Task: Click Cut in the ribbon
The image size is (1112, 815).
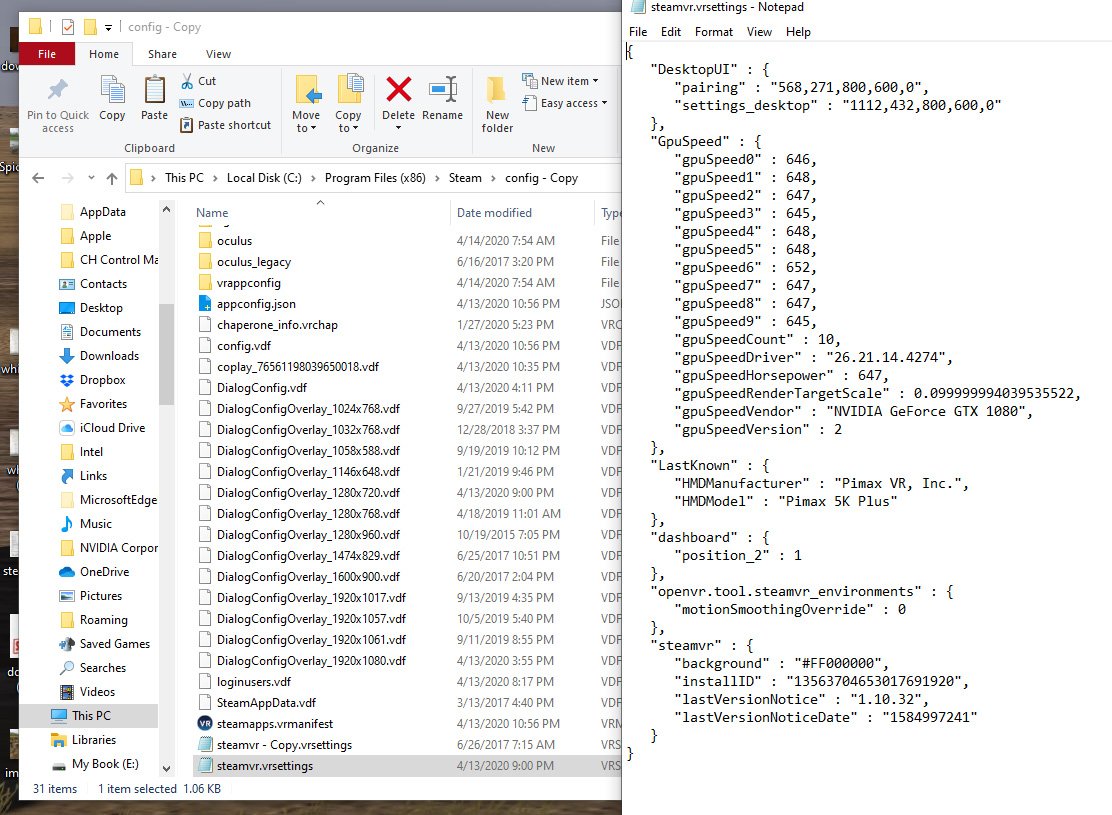Action: click(199, 81)
